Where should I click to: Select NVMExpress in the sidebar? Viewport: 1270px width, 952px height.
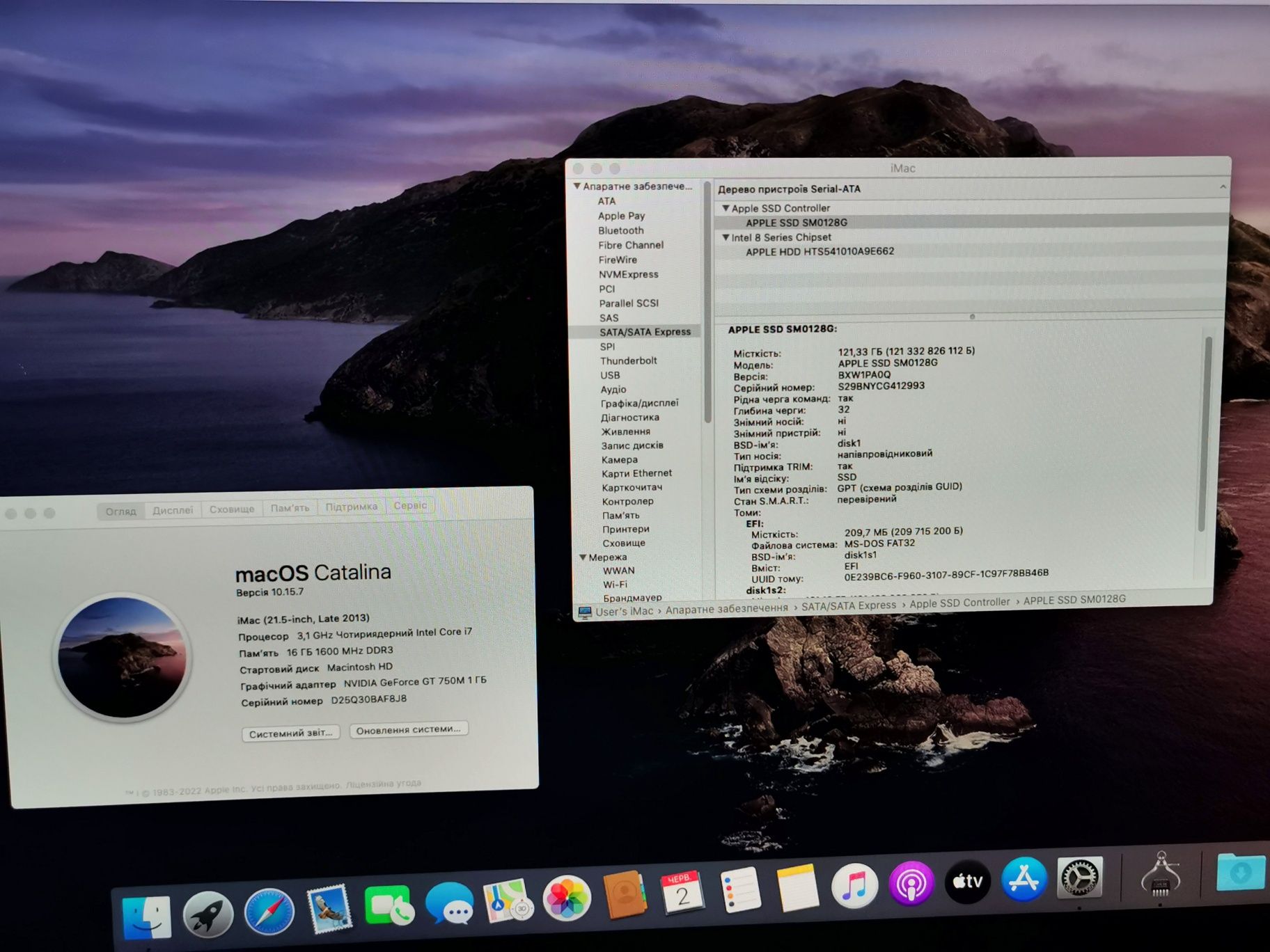click(x=628, y=274)
